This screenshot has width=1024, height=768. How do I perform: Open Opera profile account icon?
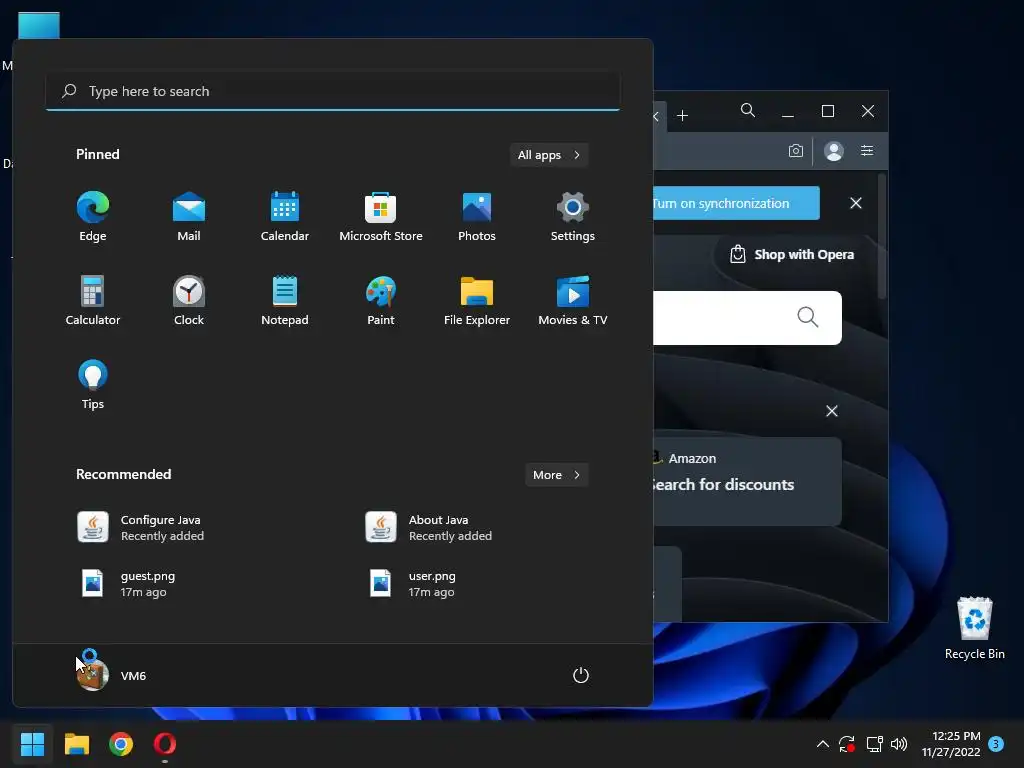[x=834, y=151]
